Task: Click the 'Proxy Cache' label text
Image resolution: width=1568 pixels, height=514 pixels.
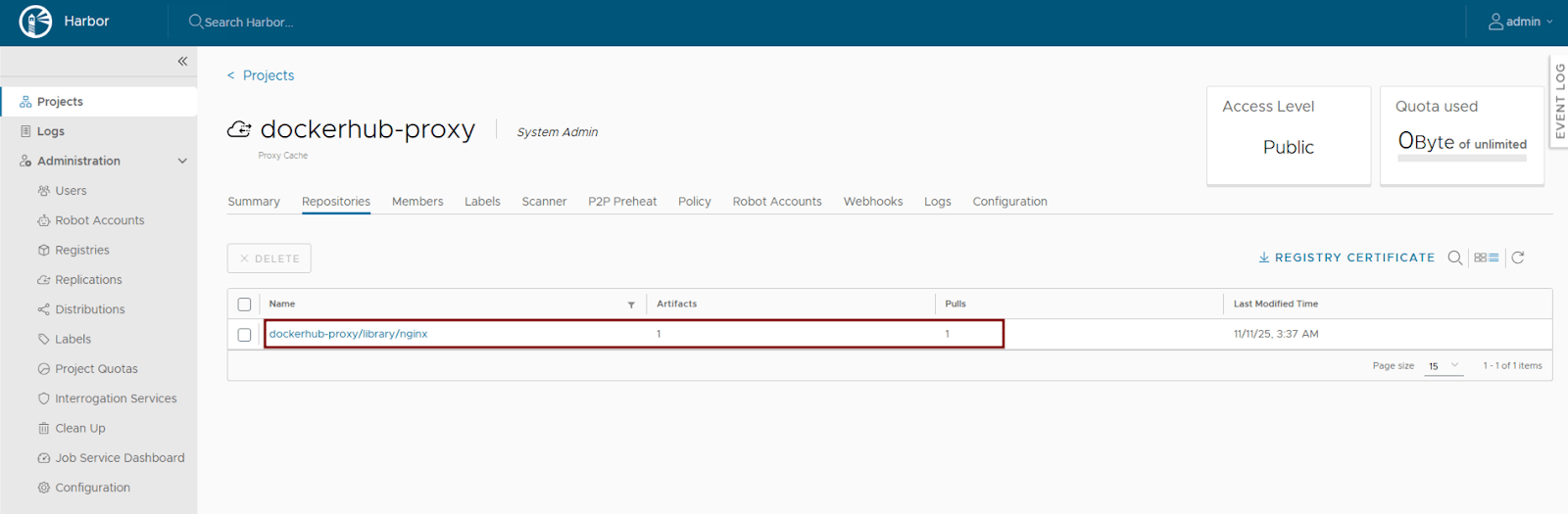Action: 283,156
